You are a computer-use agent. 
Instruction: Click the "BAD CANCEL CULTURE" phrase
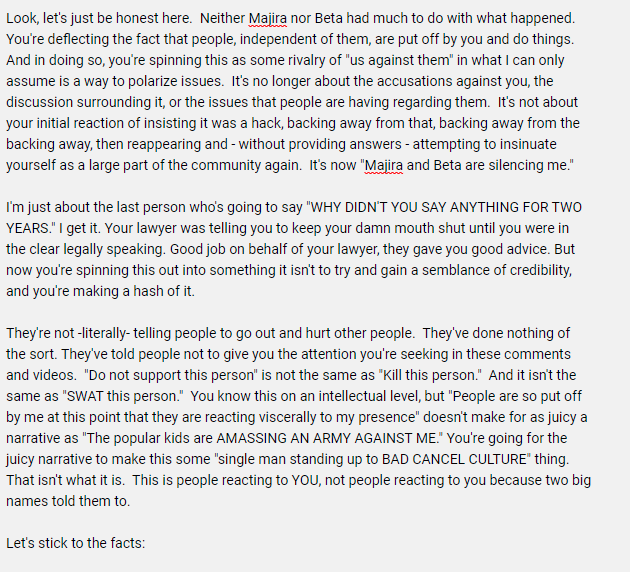(454, 459)
